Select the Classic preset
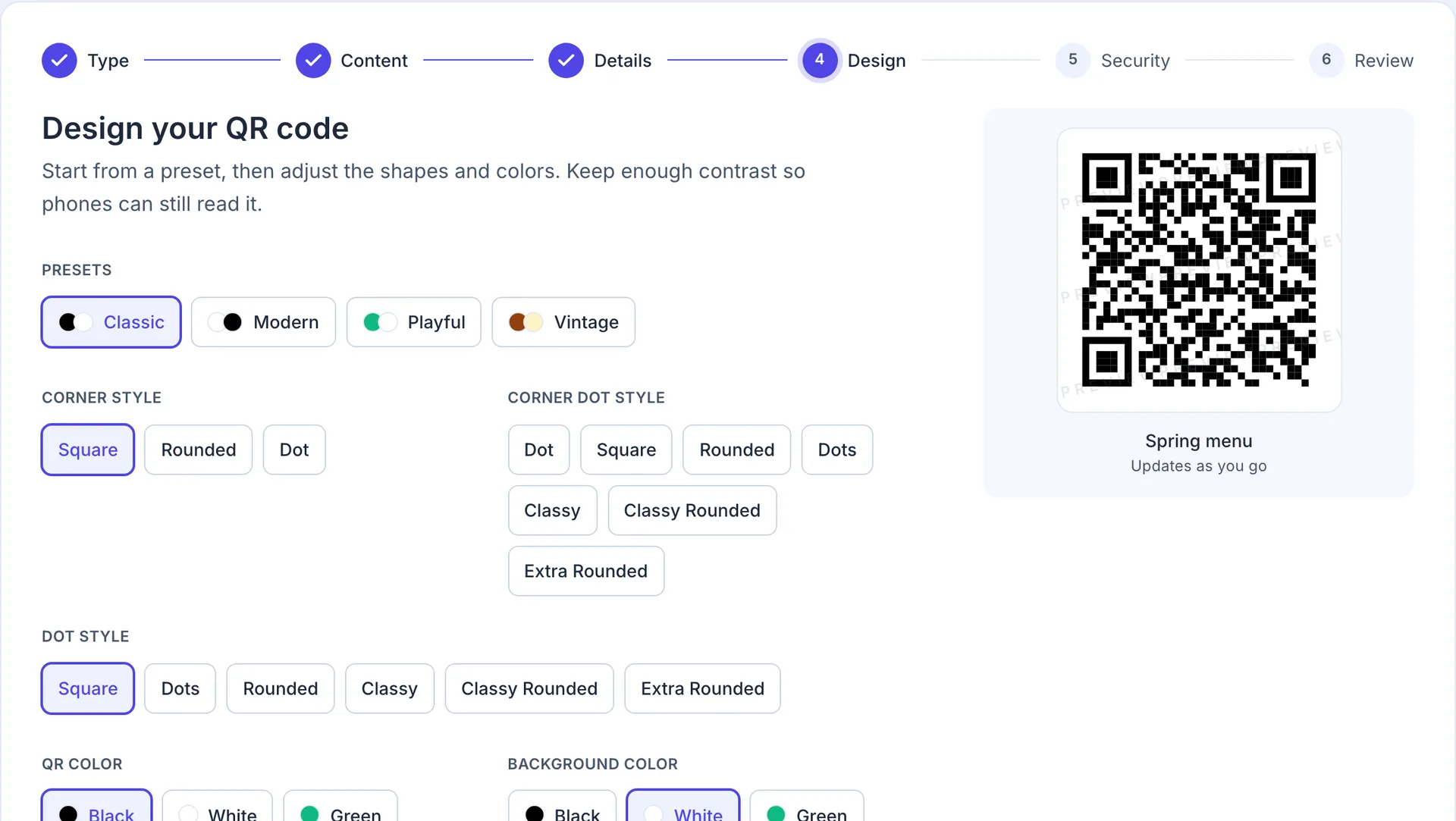This screenshot has height=821, width=1456. tap(111, 322)
